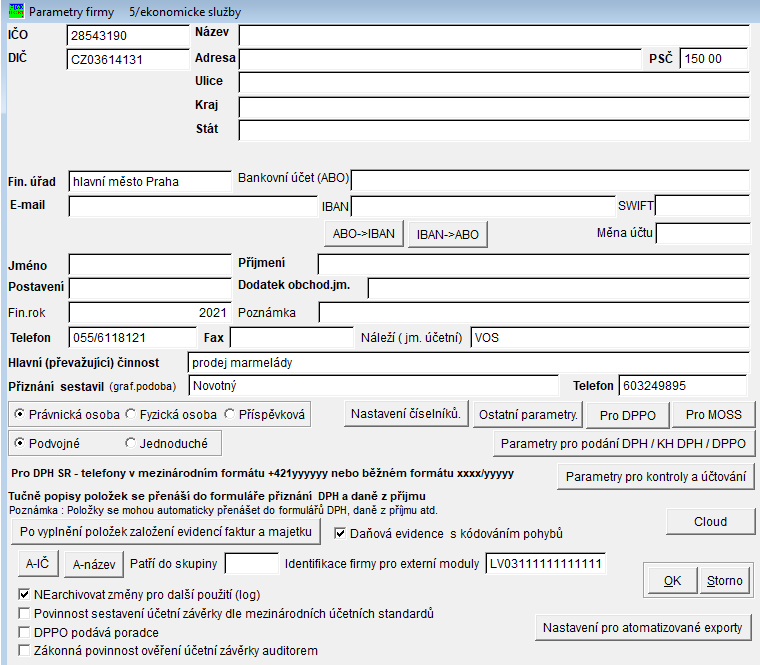This screenshot has height=665, width=760.
Task: Open Nastavení pro atomatizované exporty
Action: (x=643, y=628)
